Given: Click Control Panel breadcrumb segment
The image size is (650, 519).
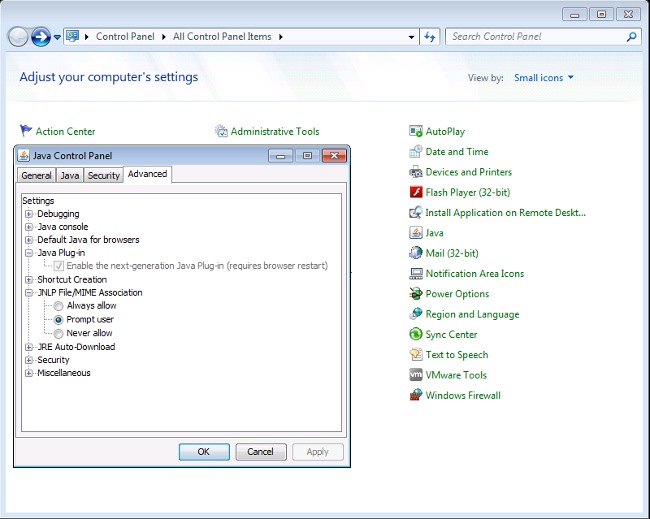Looking at the screenshot, I should 125,36.
